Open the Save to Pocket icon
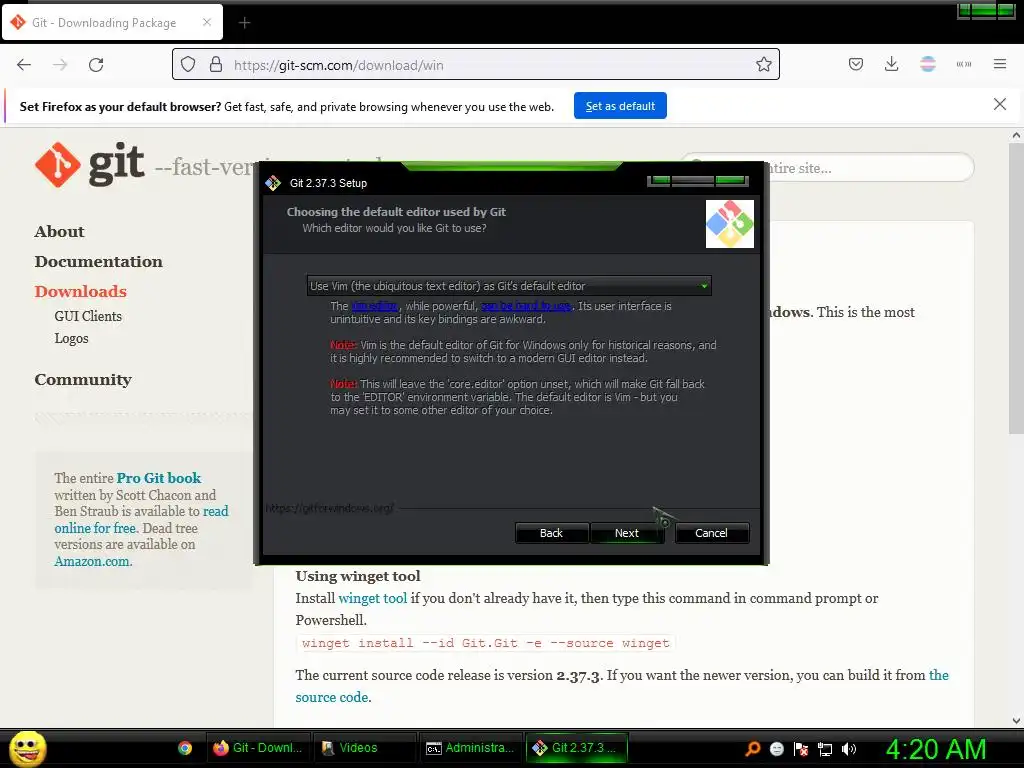The height and width of the screenshot is (768, 1024). [x=856, y=65]
